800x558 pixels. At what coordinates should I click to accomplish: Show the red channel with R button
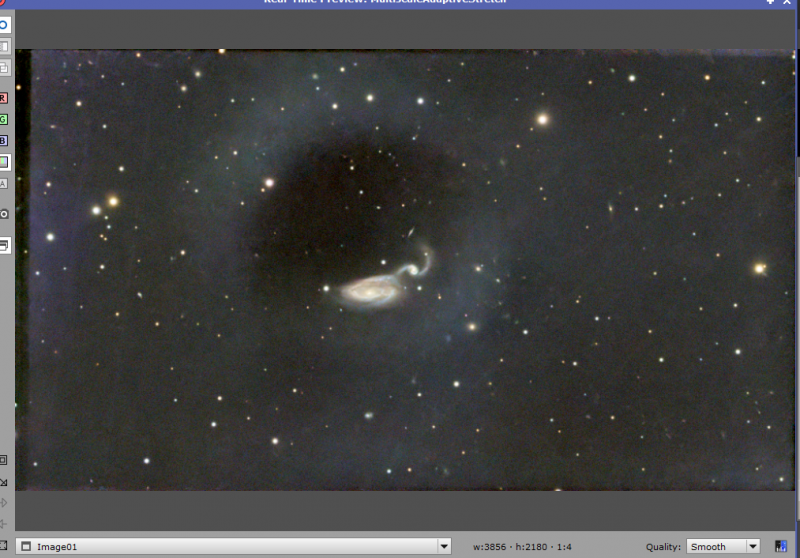point(4,98)
